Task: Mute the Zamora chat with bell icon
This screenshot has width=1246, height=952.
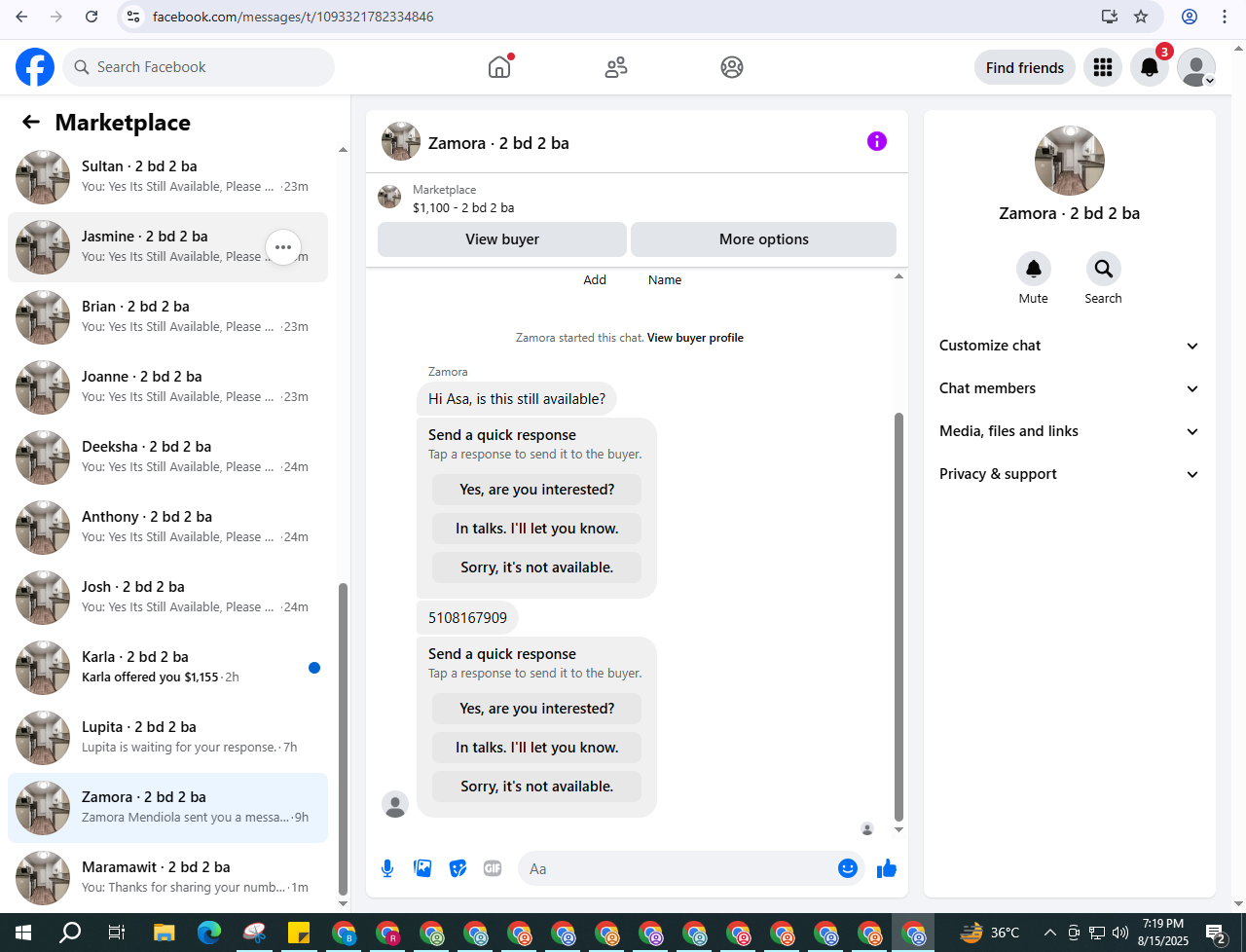Action: click(x=1034, y=269)
